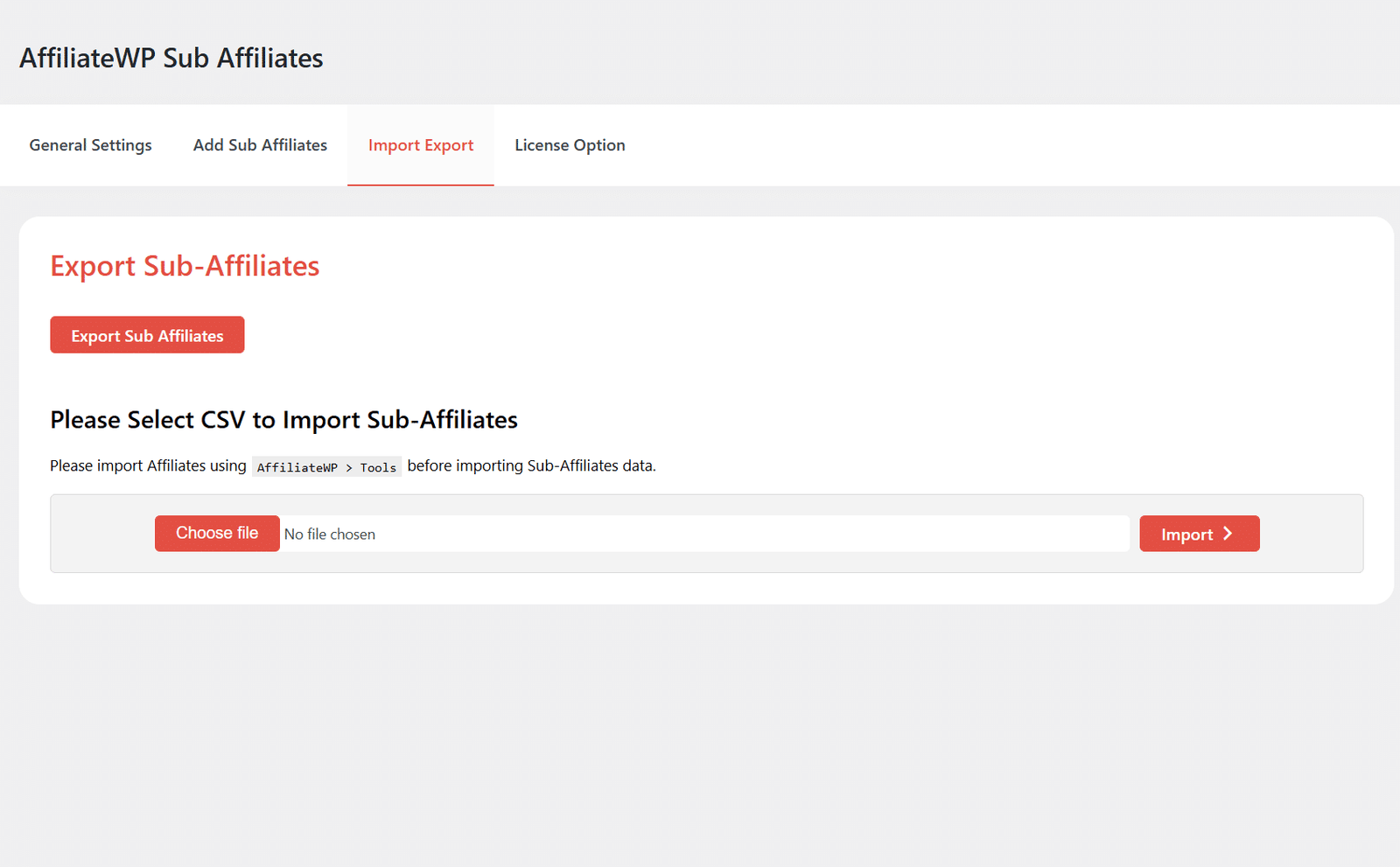Click the 'AffiliateWP > Tools' code text
Image resolution: width=1400 pixels, height=867 pixels.
tap(326, 467)
